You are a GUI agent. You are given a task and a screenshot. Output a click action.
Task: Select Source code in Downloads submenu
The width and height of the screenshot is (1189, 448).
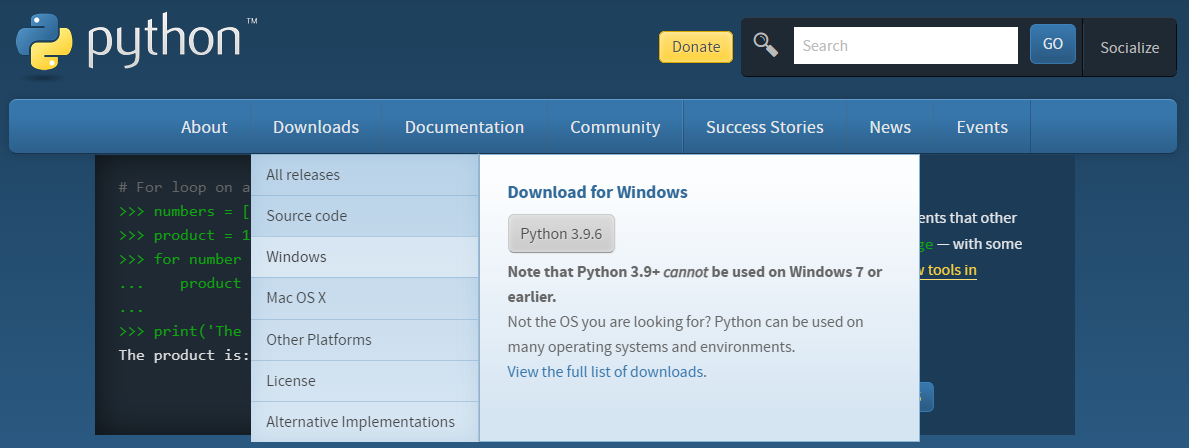[x=365, y=216]
